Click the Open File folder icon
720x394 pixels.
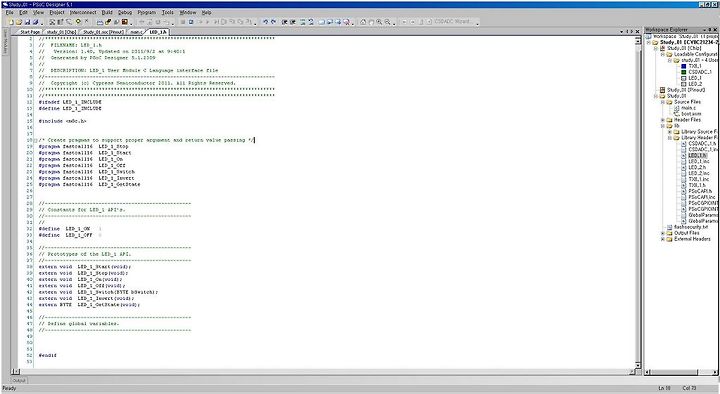coord(19,22)
